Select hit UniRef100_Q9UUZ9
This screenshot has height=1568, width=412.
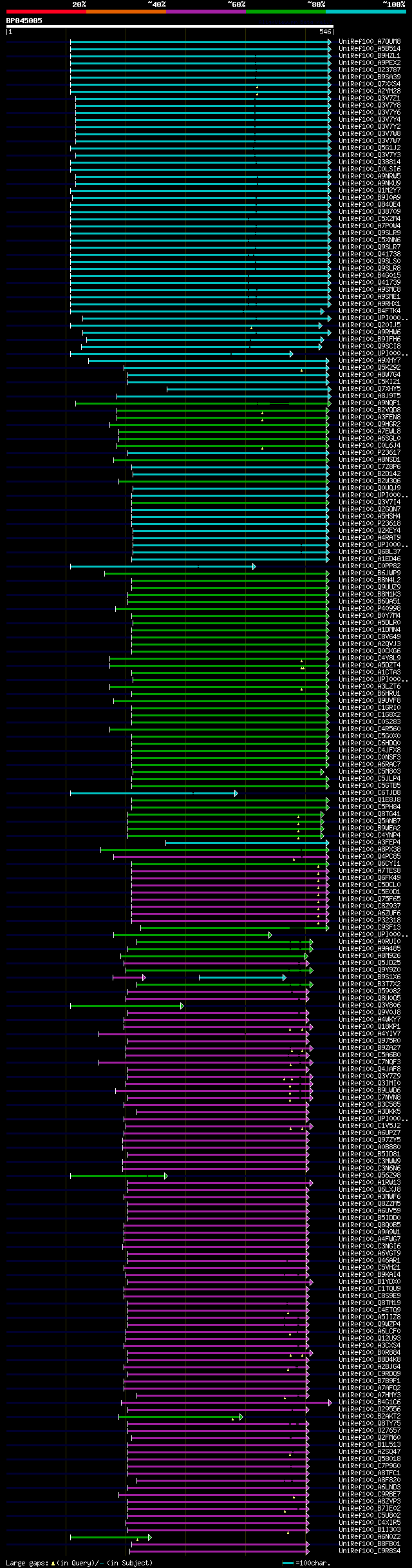[x=370, y=588]
